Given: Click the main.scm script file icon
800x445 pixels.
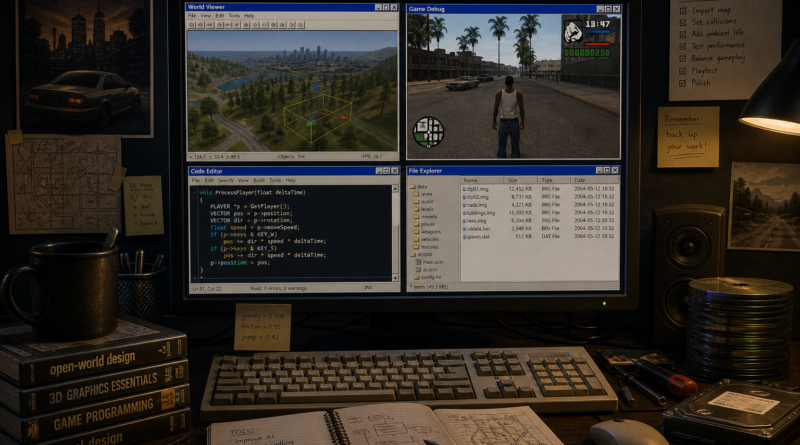Looking at the screenshot, I should pyautogui.click(x=418, y=262).
